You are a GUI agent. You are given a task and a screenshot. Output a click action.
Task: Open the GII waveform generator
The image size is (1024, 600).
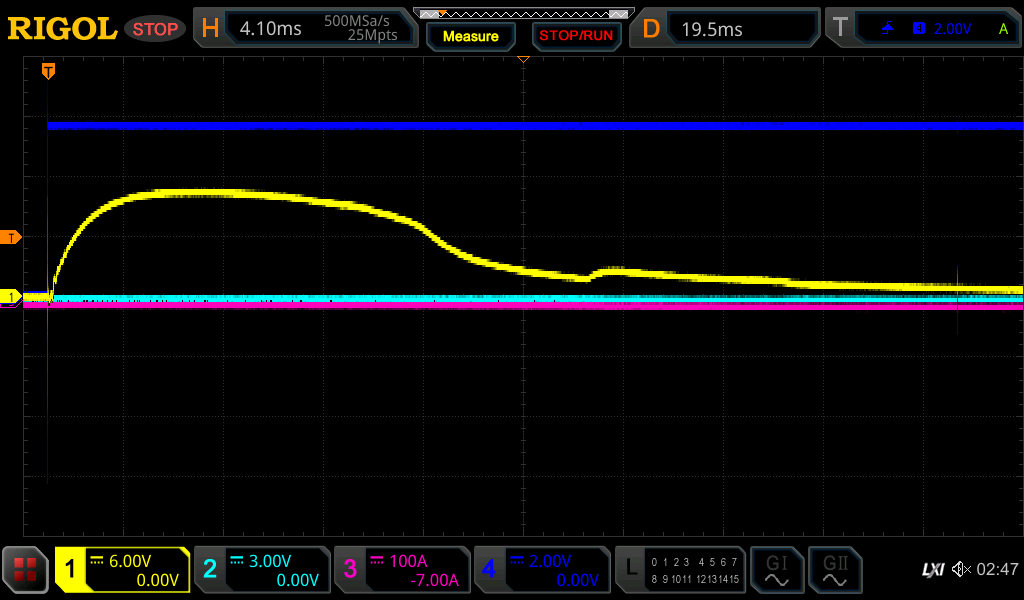[x=834, y=570]
